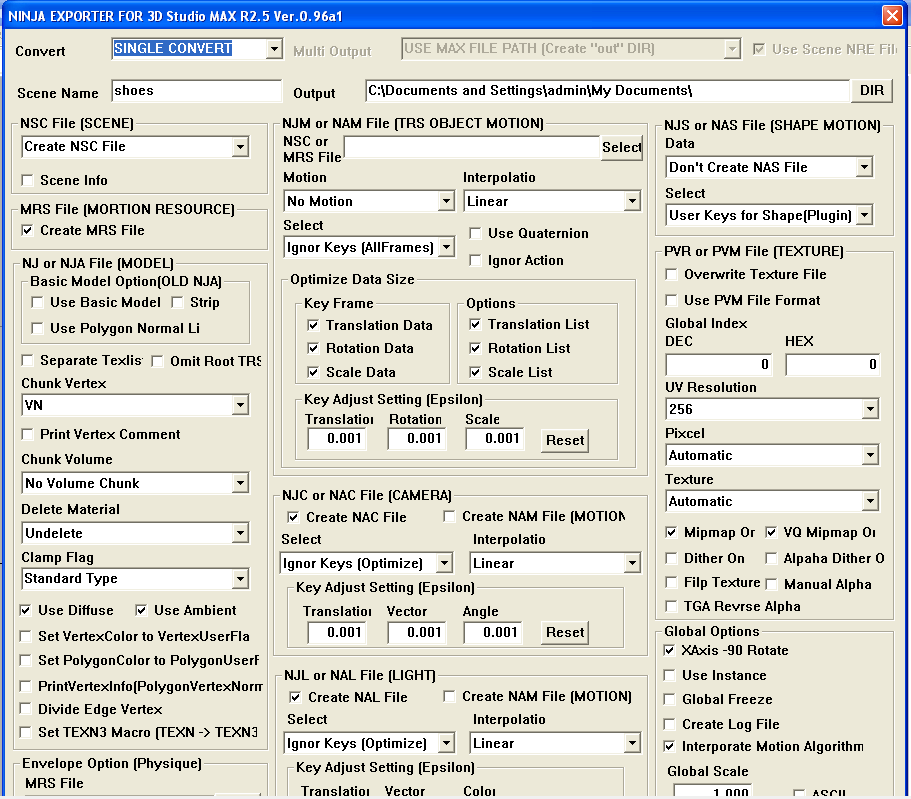Image resolution: width=911 pixels, height=799 pixels.
Task: Open camera Ignor Keys (Optimize) dropdown
Action: point(366,563)
